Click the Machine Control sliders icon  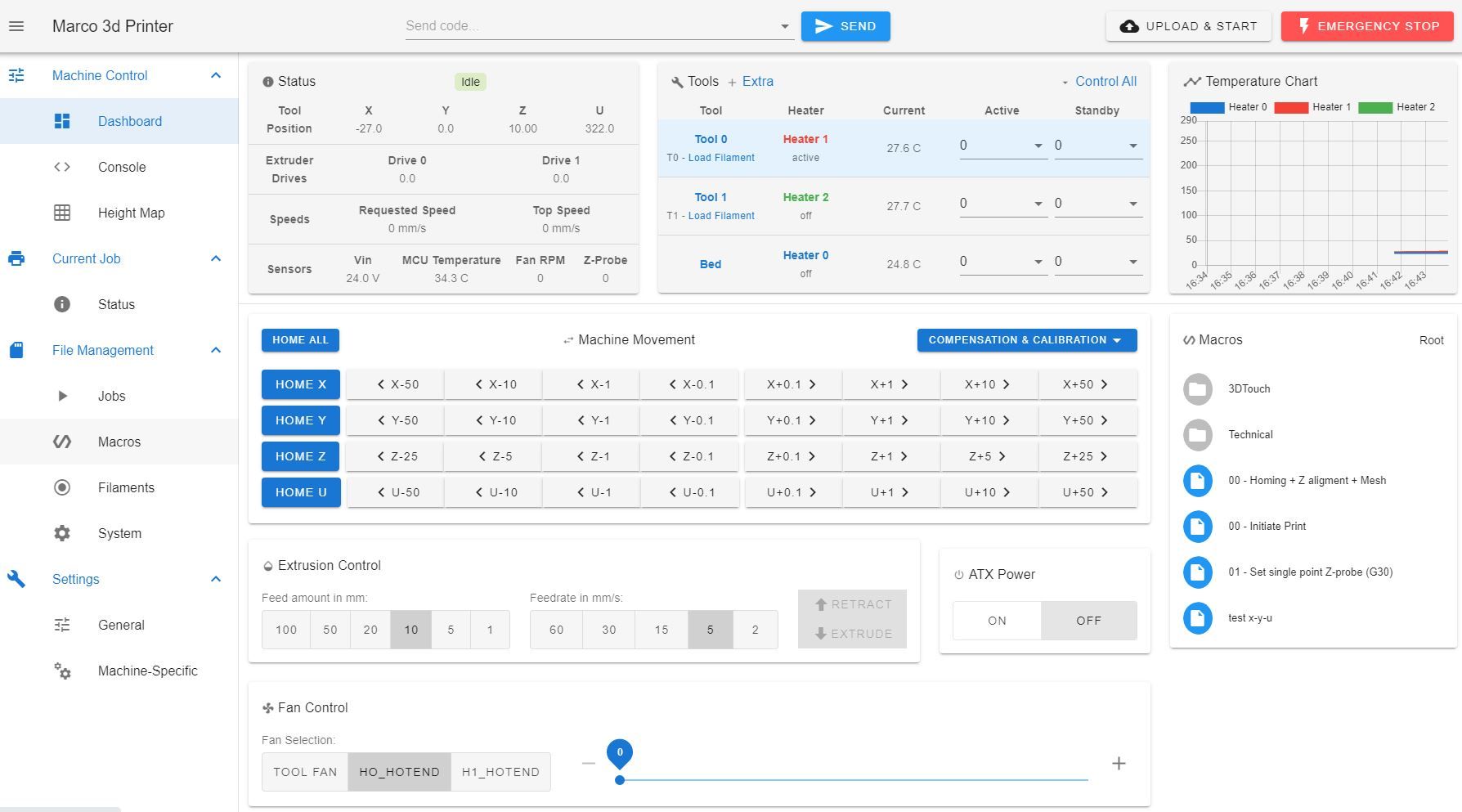[16, 75]
